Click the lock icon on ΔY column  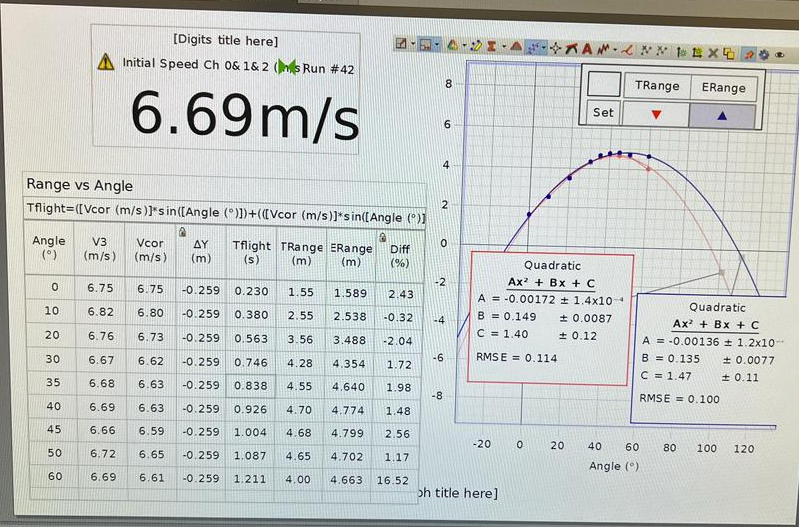point(182,232)
